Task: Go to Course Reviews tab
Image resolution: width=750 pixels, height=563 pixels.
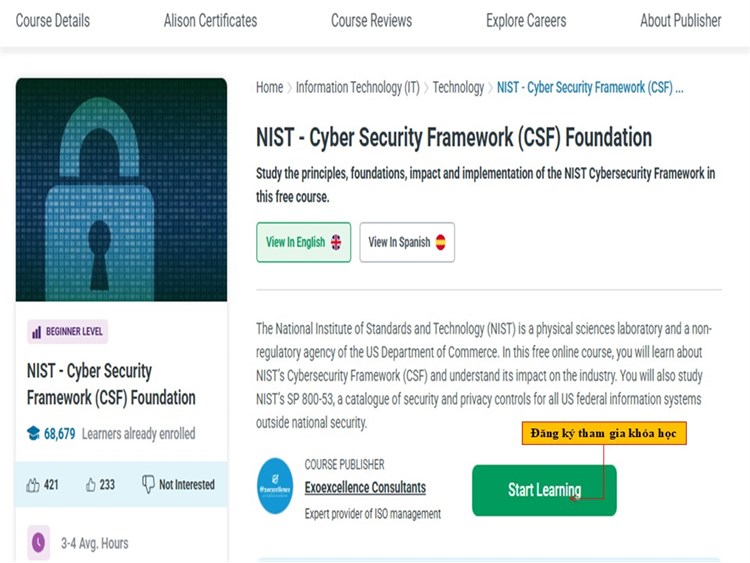Action: click(x=371, y=20)
